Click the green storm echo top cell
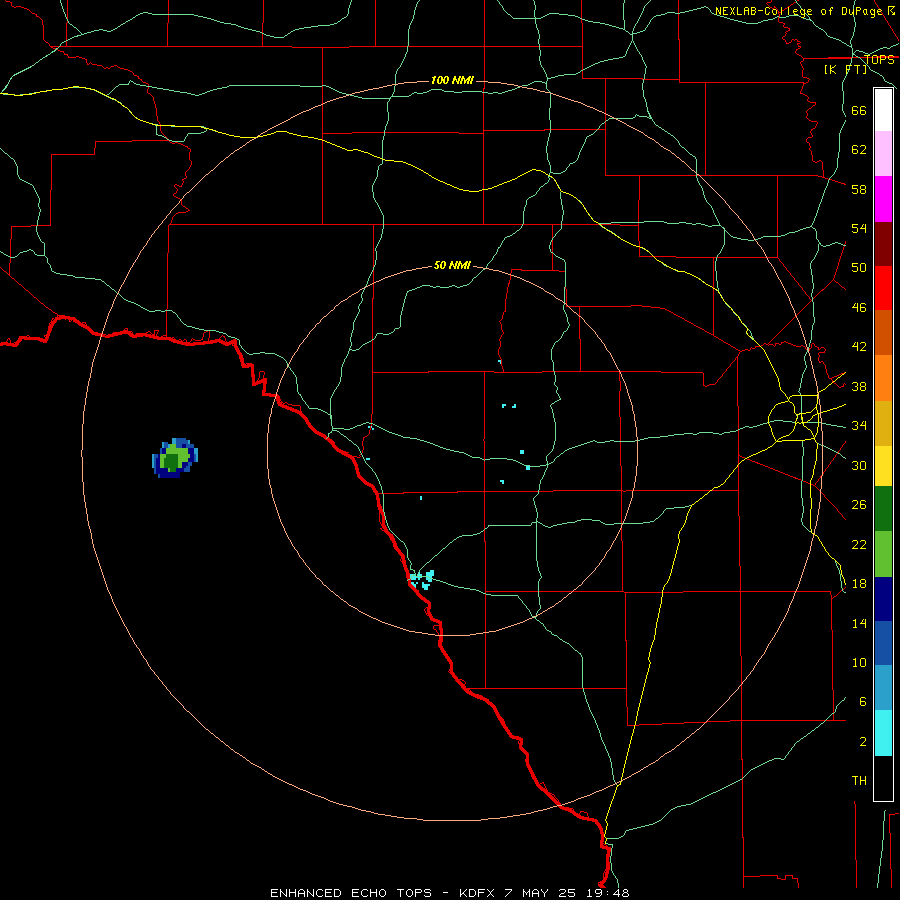 pos(174,458)
